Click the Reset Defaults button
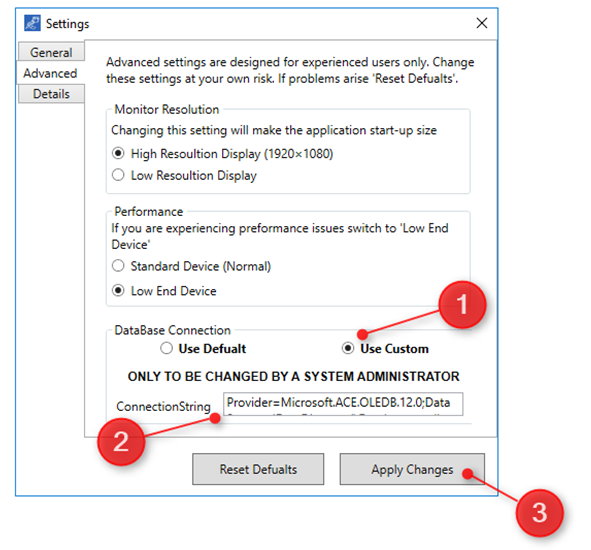591x550 pixels. click(x=258, y=469)
